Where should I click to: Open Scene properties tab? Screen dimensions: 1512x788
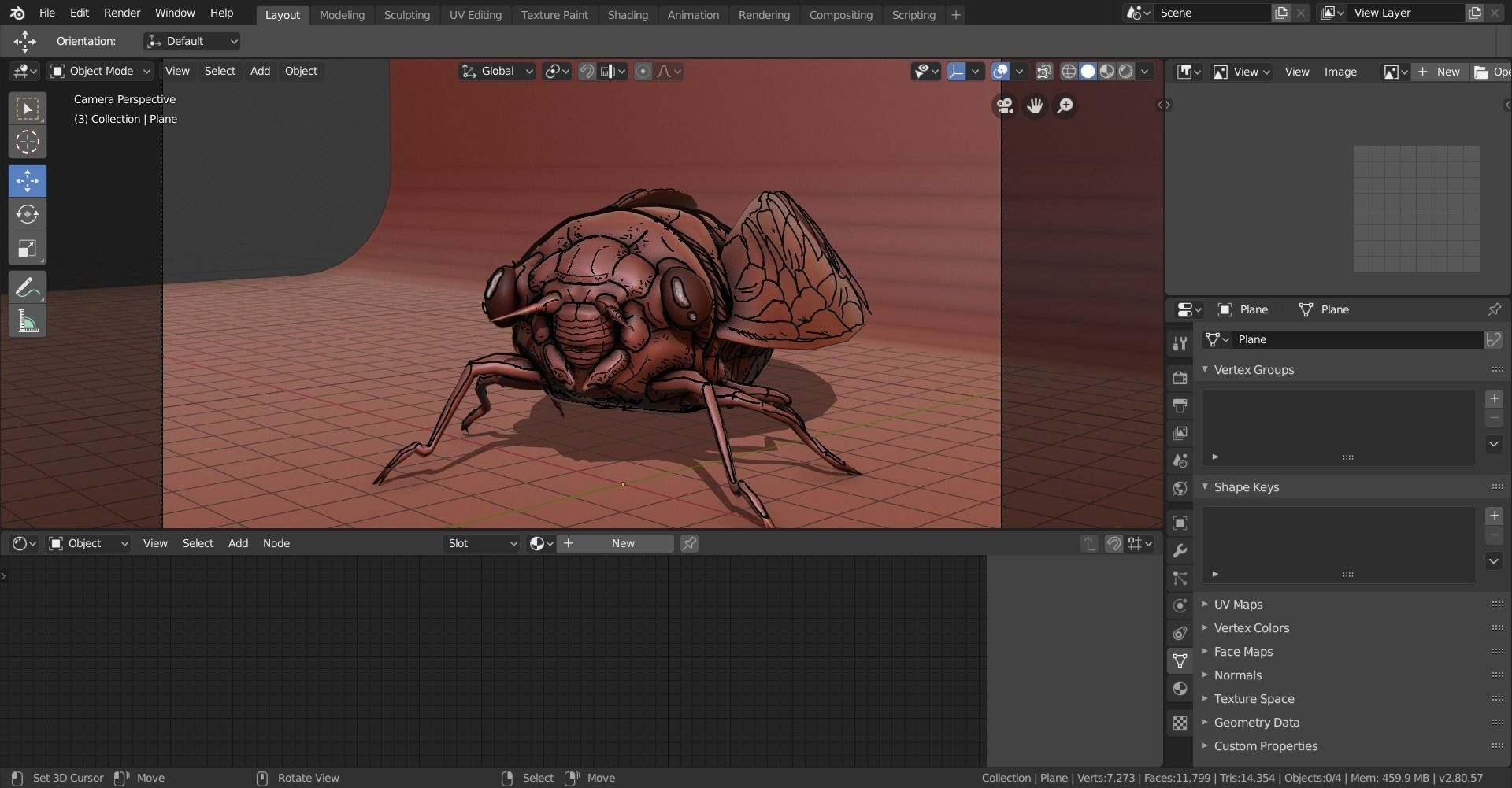[x=1180, y=461]
